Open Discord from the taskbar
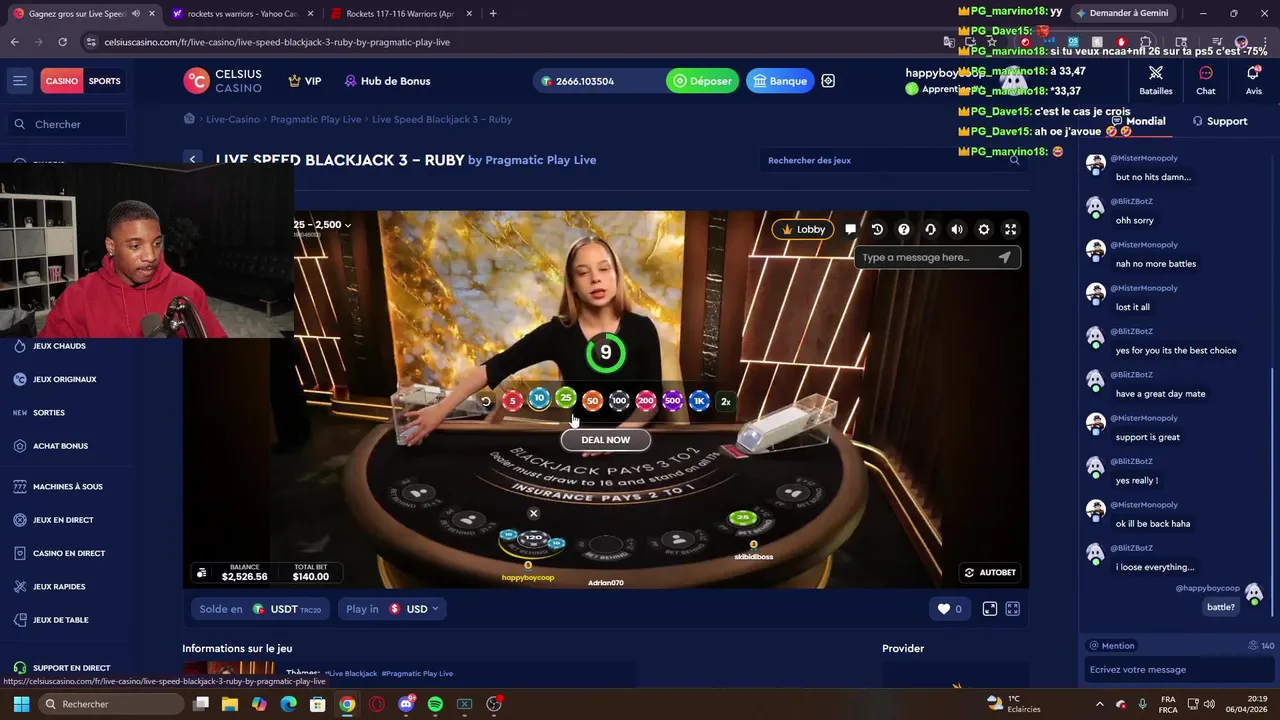 click(x=405, y=704)
